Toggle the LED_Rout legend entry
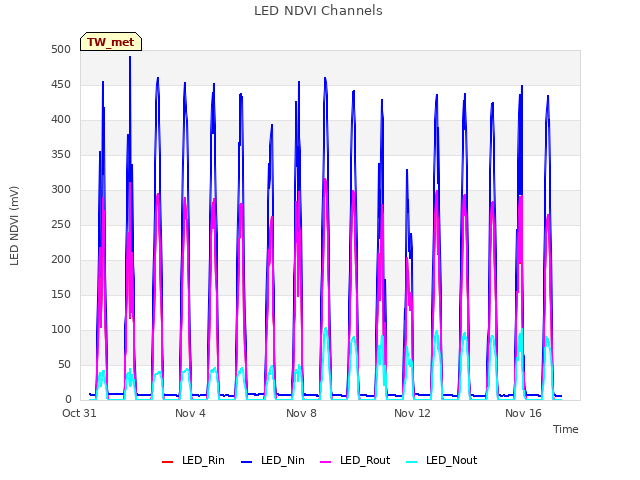 [x=355, y=460]
